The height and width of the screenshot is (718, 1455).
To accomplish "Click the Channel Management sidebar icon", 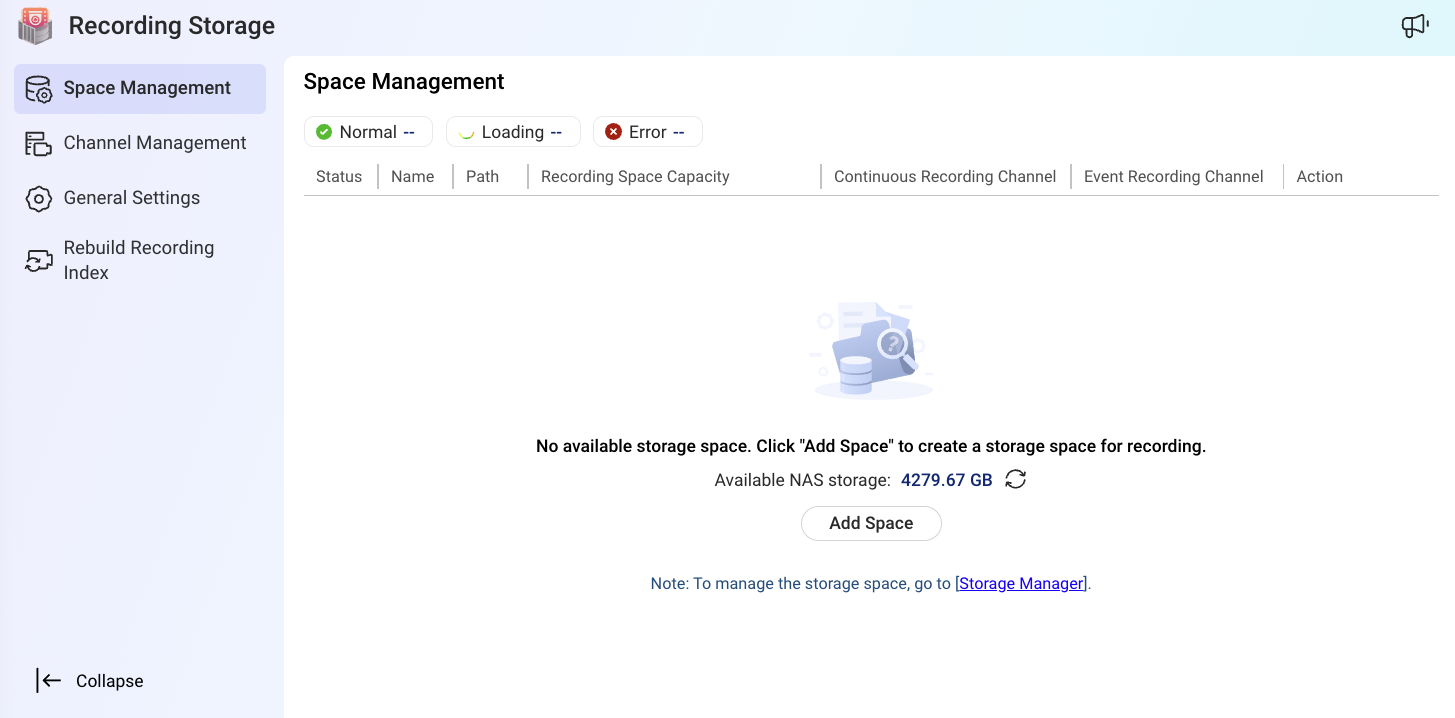I will (38, 144).
